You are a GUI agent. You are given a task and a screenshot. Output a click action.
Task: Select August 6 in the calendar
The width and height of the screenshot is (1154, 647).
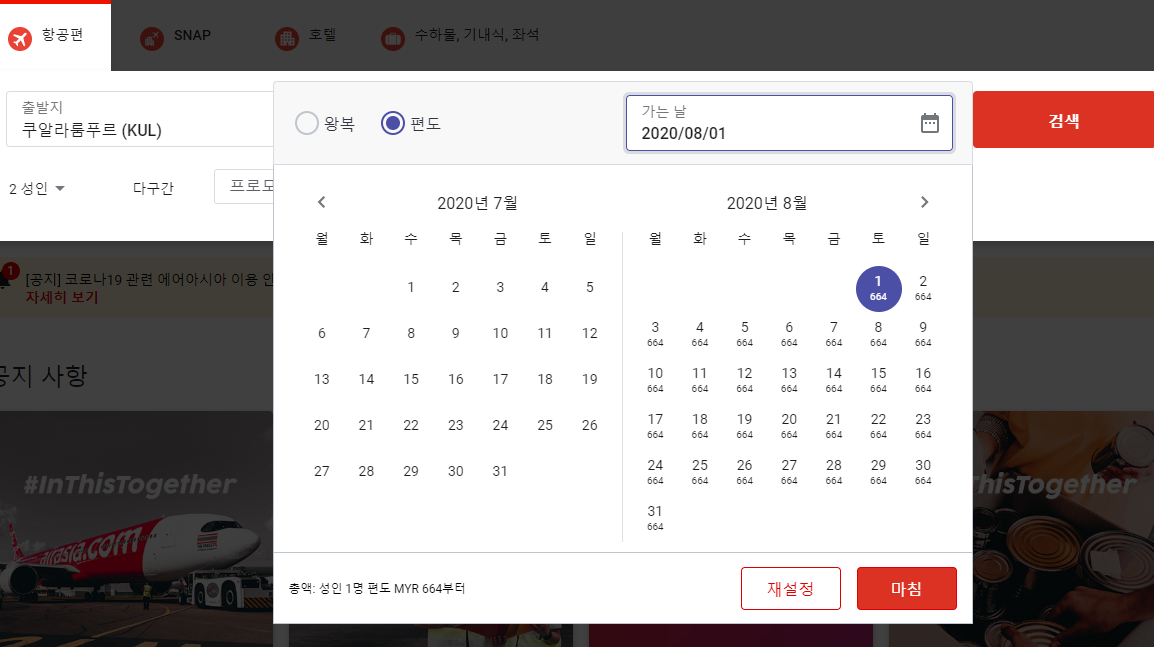coord(789,334)
